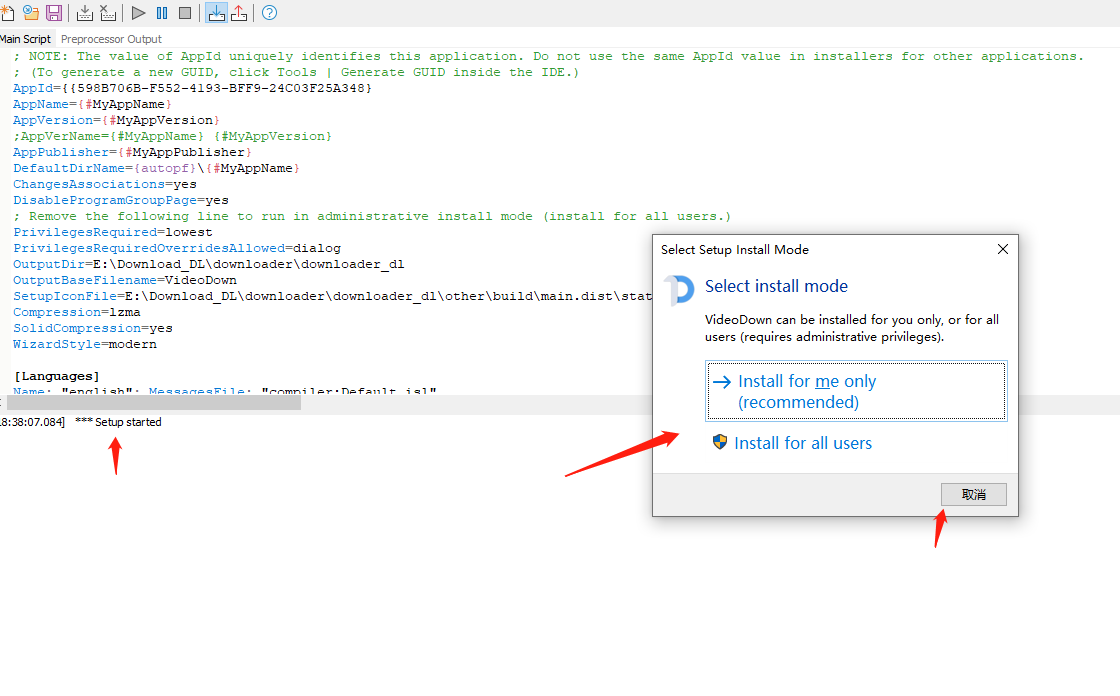1120x696 pixels.
Task: Click the Compression=lzma line
Action: [x=76, y=312]
